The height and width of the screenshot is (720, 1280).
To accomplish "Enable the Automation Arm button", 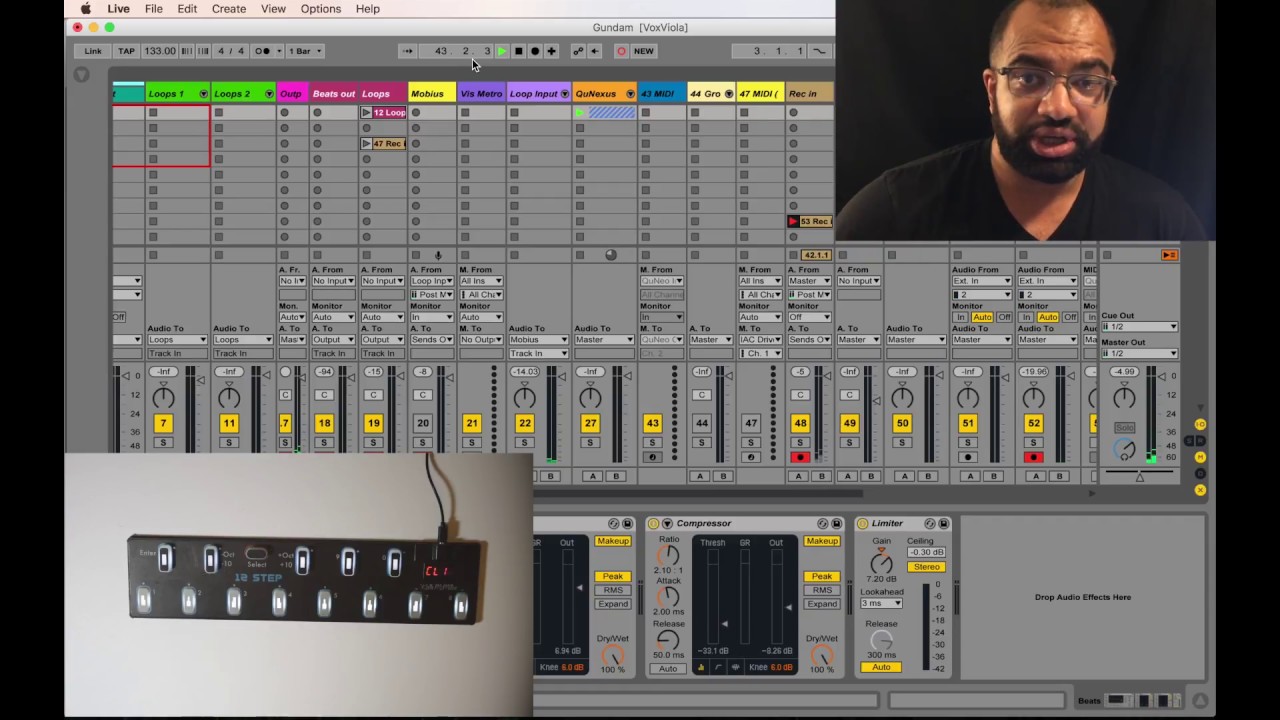I will point(577,51).
